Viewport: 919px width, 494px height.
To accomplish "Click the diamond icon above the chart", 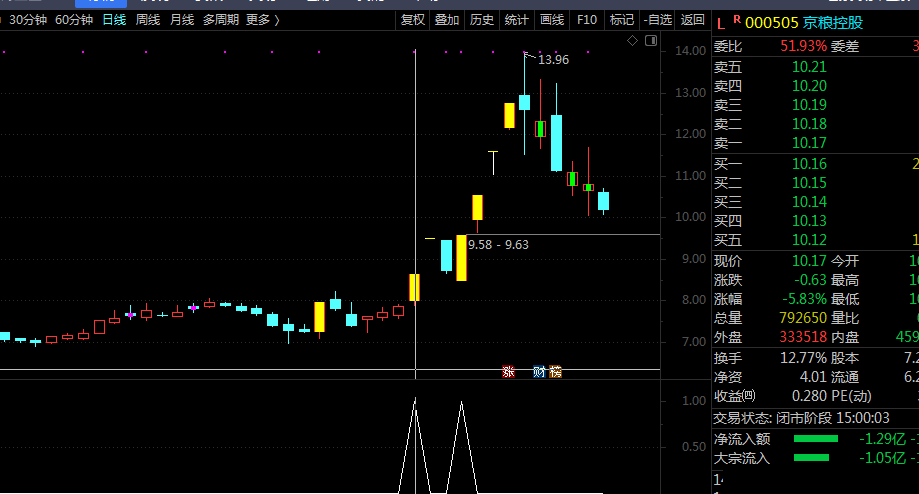I will (x=632, y=40).
